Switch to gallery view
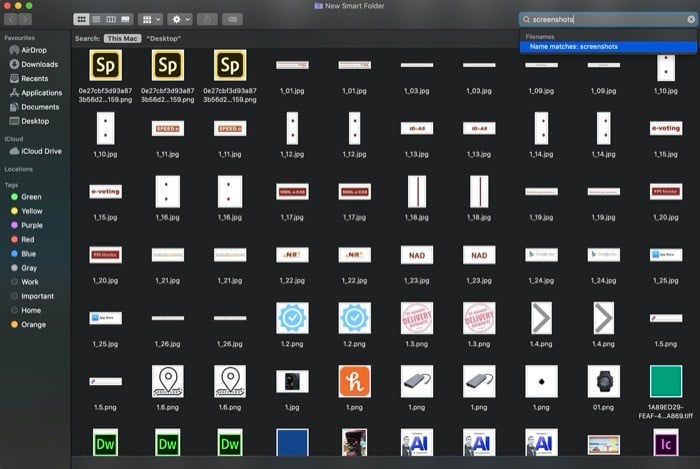Image resolution: width=700 pixels, height=469 pixels. [x=125, y=19]
